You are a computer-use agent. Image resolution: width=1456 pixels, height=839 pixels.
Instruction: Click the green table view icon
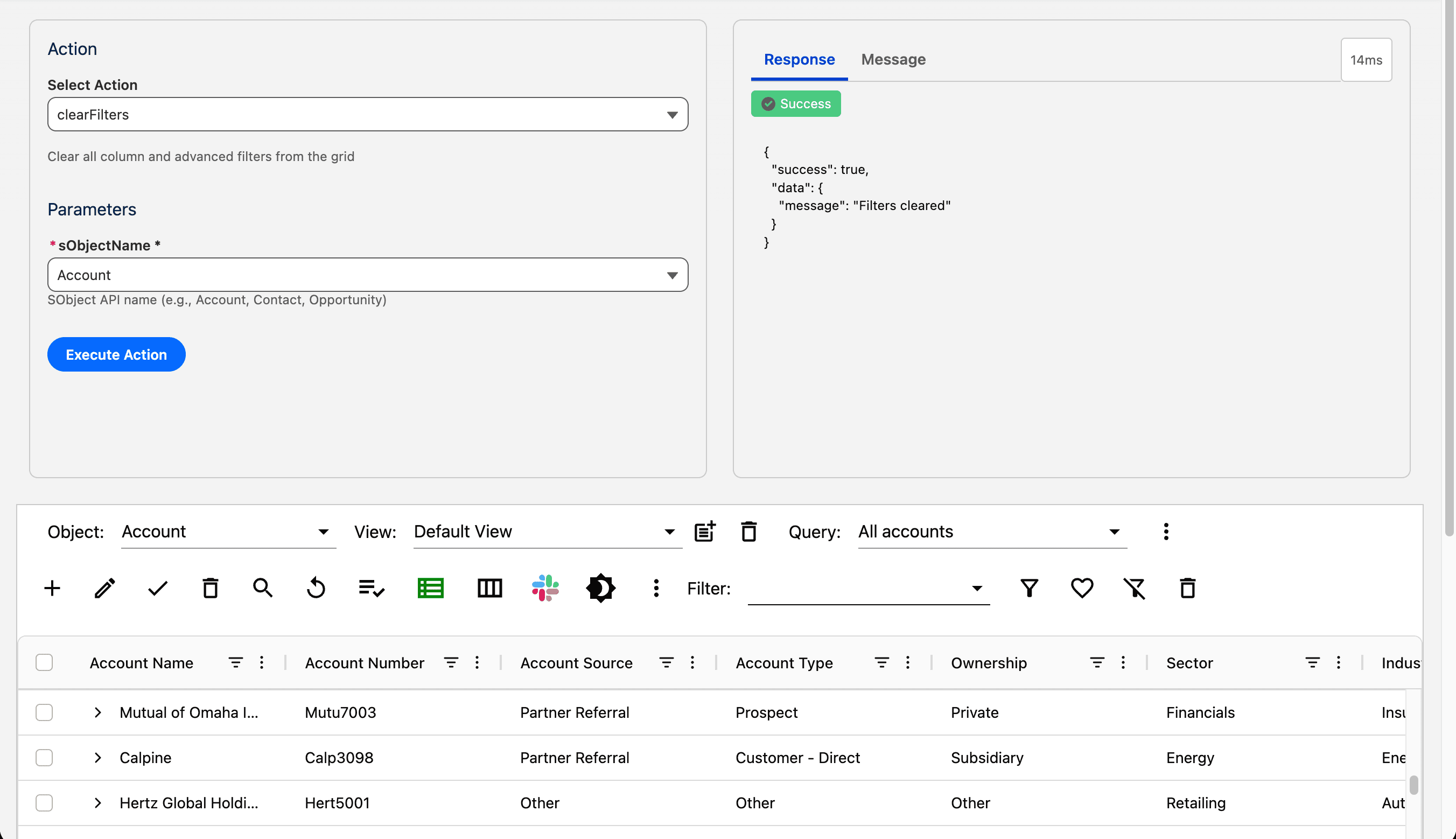pyautogui.click(x=430, y=589)
